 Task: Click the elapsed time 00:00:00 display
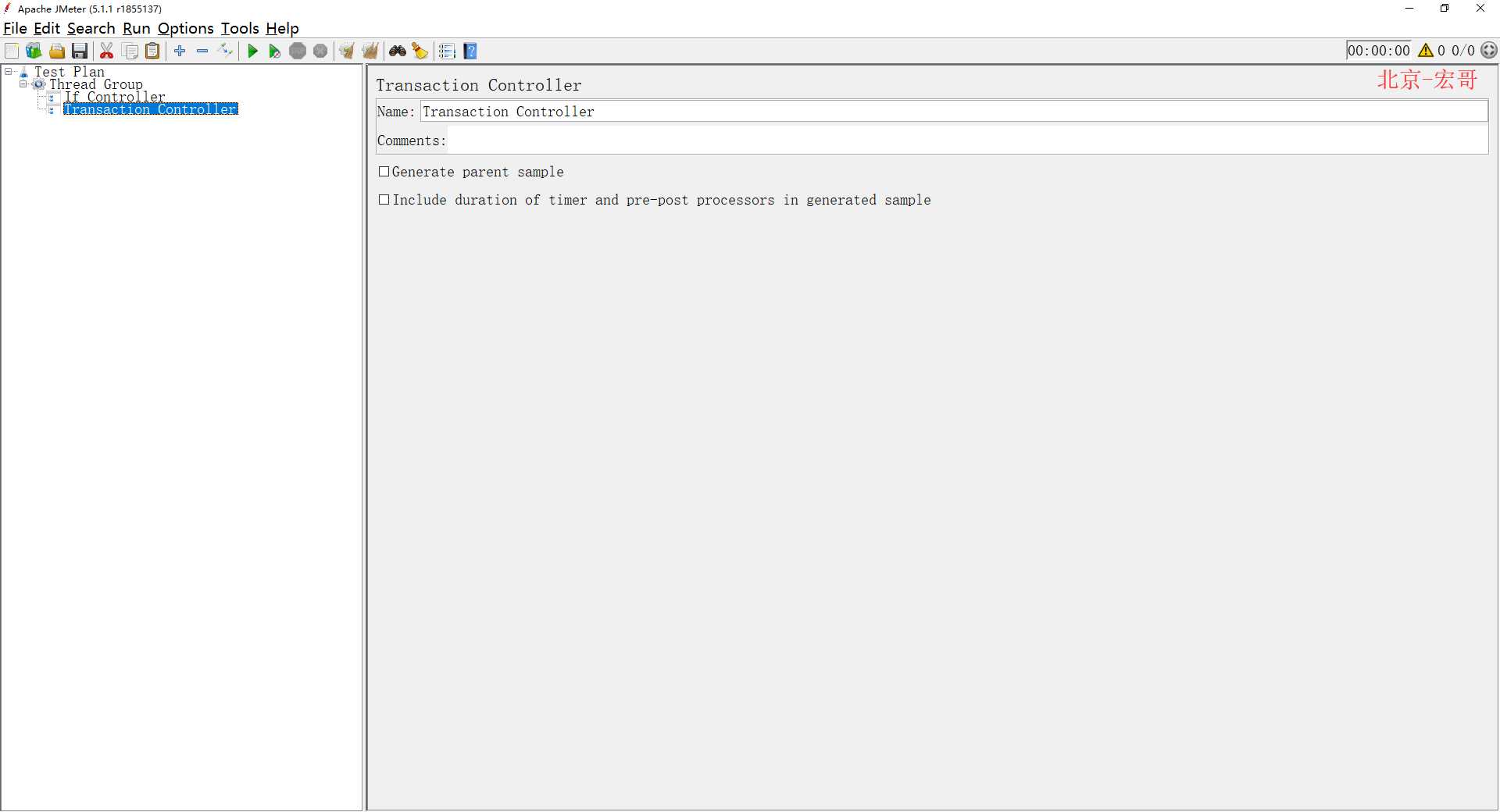tap(1379, 51)
